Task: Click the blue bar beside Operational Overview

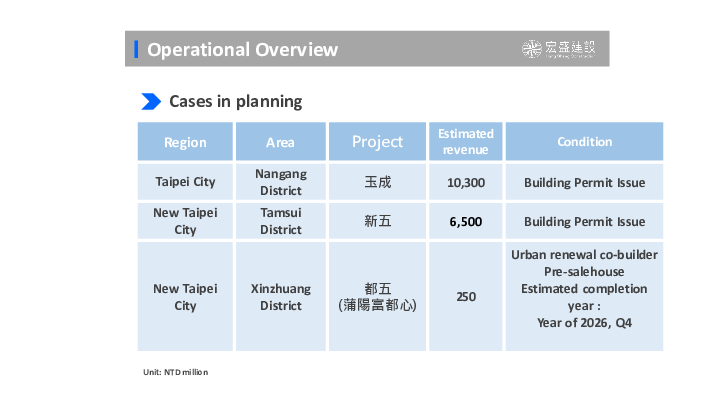Action: coord(136,49)
